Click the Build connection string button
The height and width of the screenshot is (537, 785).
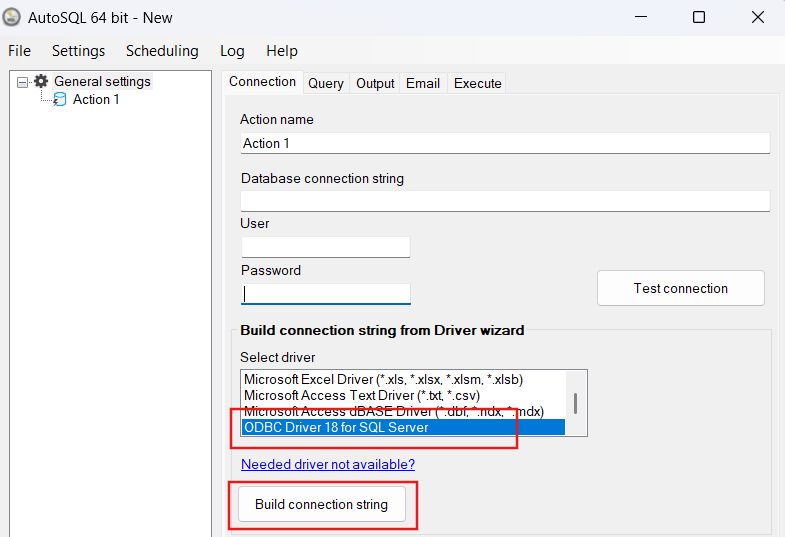click(321, 504)
